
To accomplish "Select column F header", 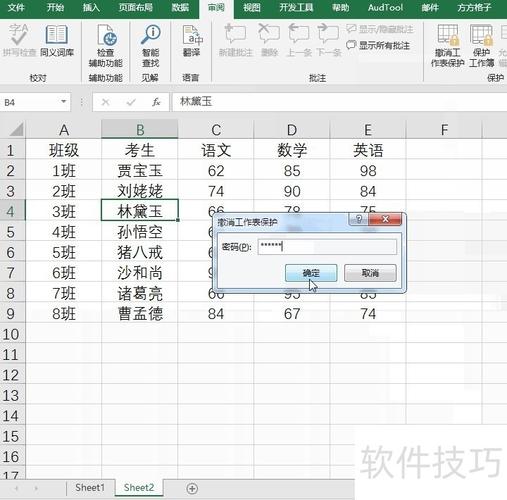I will click(444, 130).
